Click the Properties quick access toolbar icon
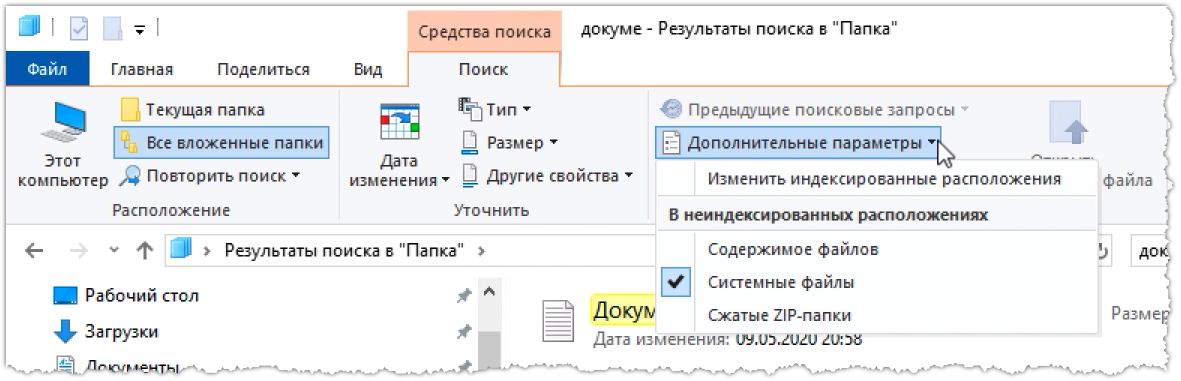 [x=79, y=29]
